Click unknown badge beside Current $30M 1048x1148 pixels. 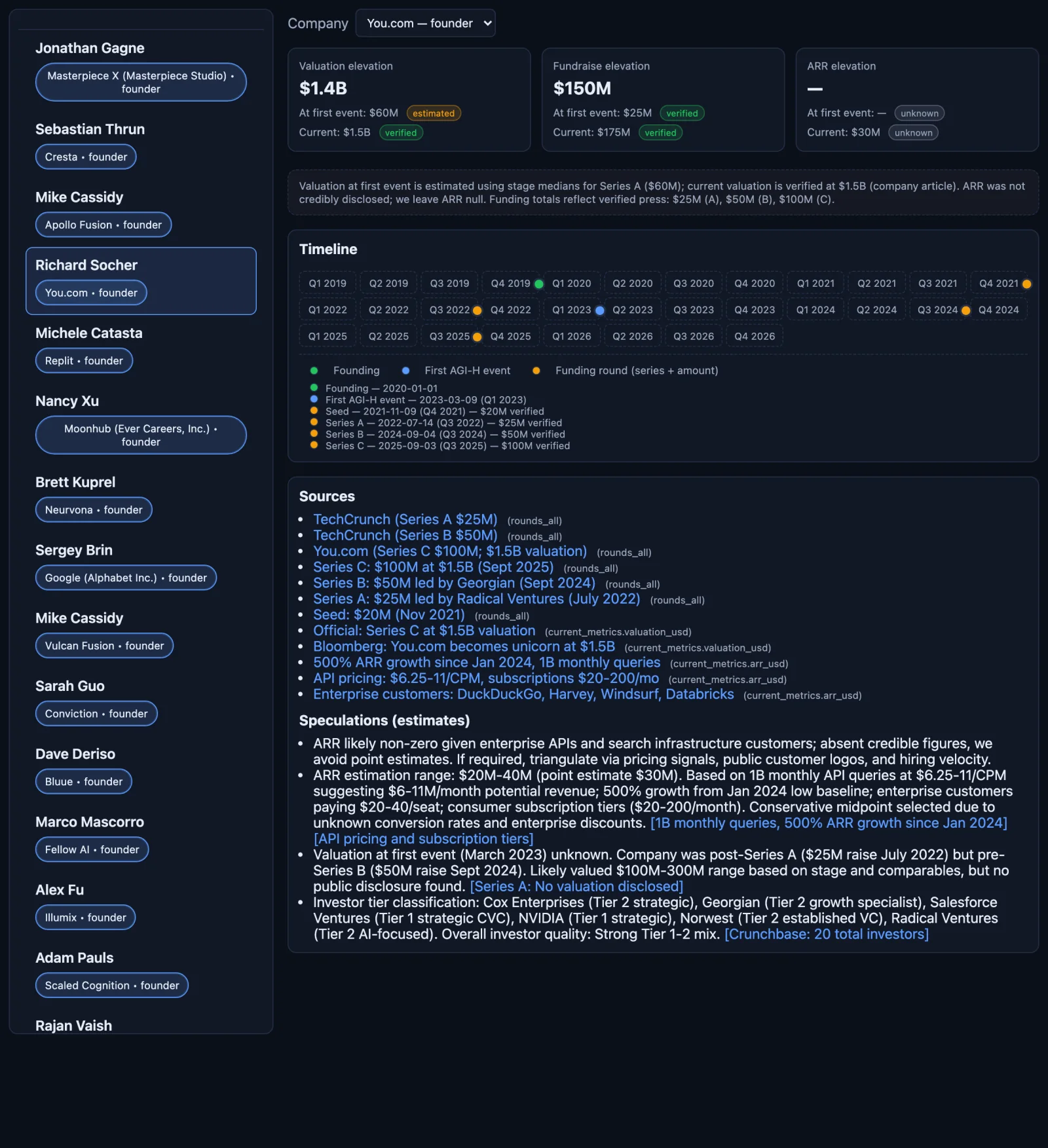913,133
